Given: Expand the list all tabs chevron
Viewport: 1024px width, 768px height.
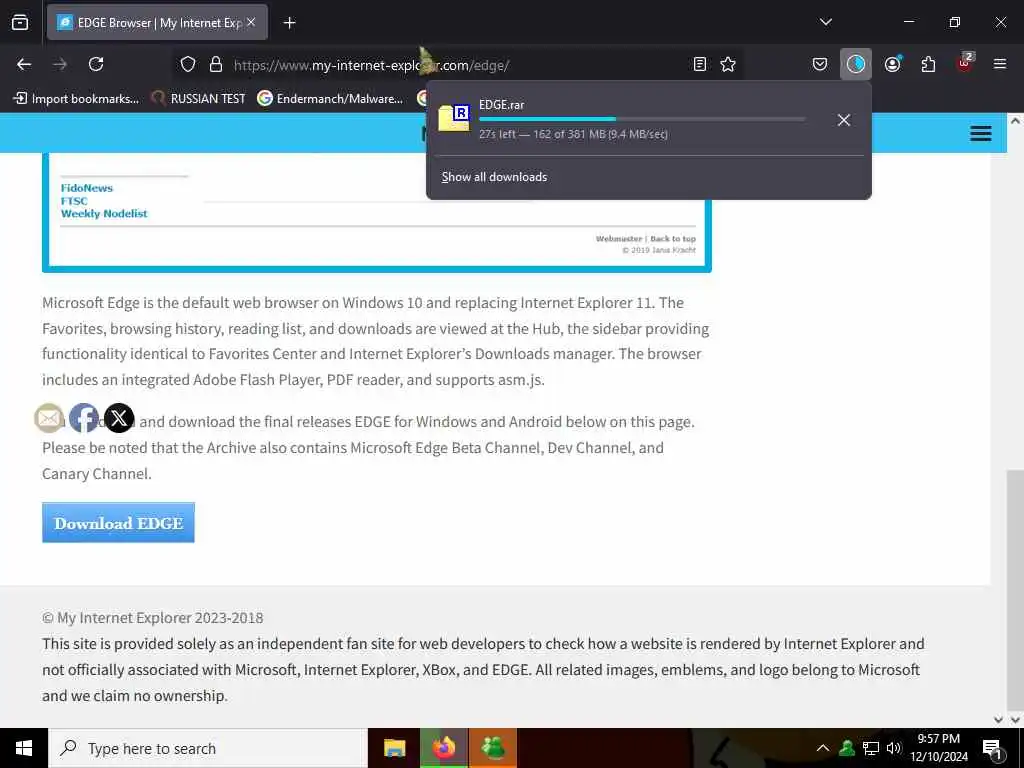Looking at the screenshot, I should click(x=825, y=22).
